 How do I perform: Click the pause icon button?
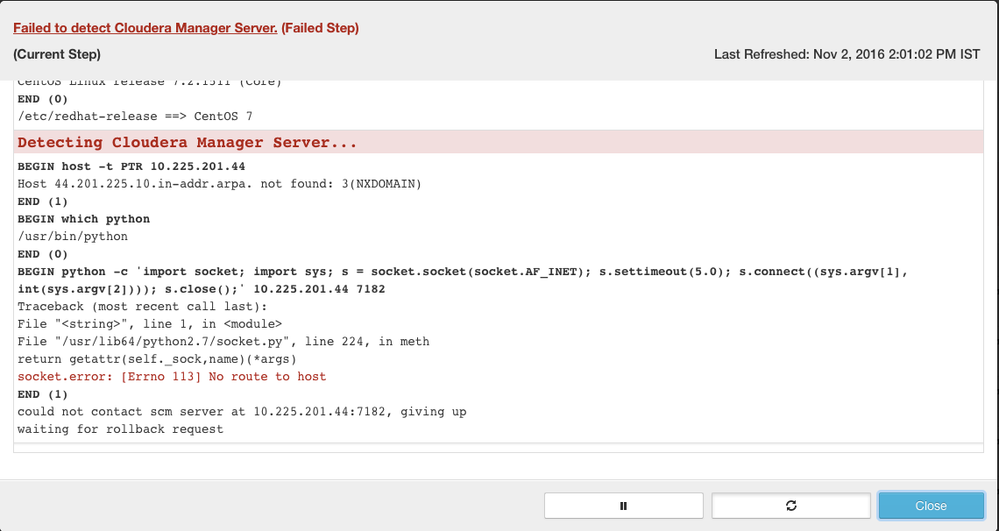[623, 506]
